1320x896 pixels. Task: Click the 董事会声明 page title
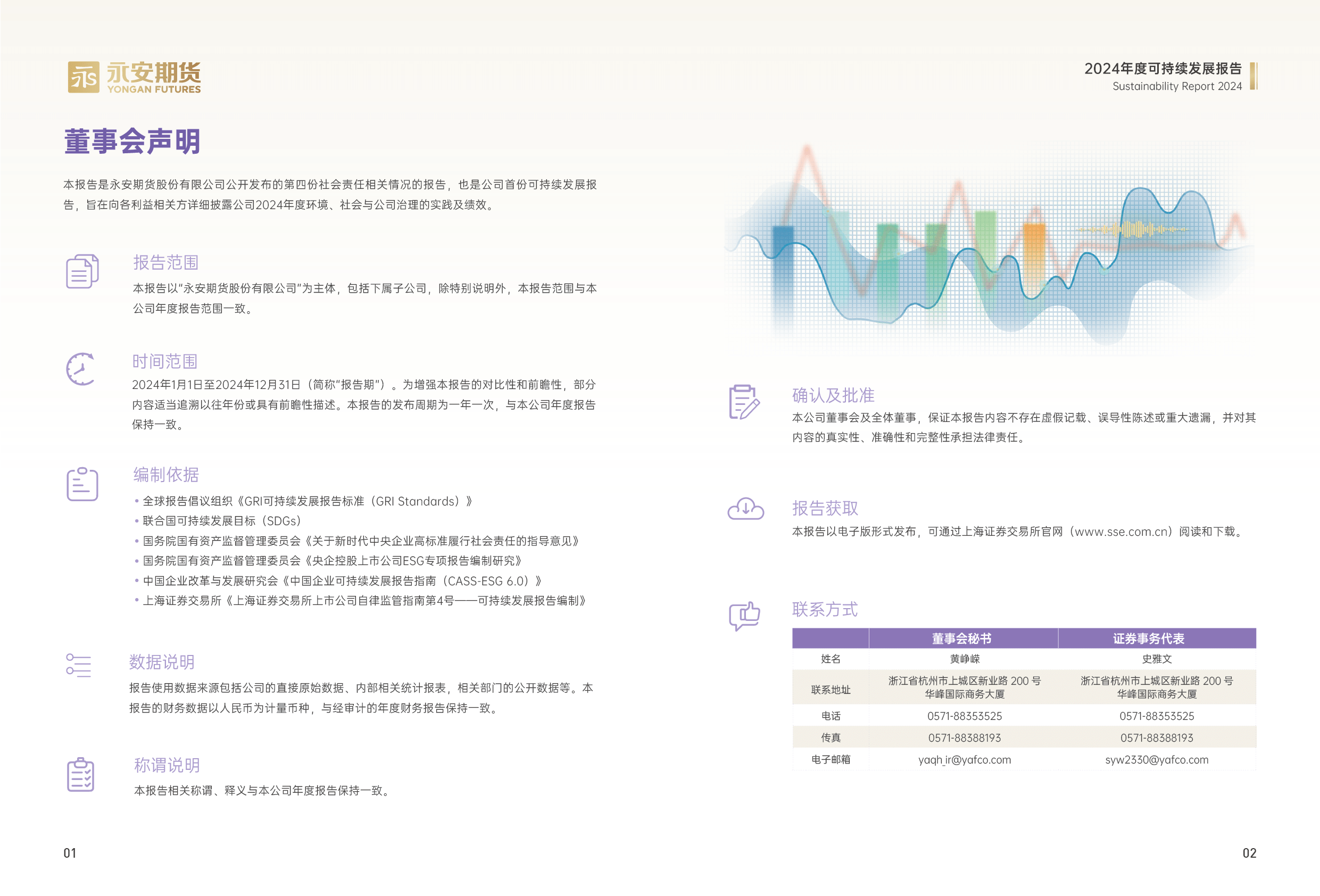tap(132, 142)
